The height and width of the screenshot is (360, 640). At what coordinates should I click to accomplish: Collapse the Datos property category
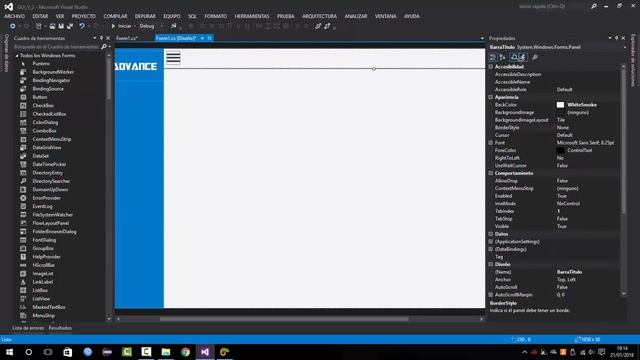(x=491, y=234)
